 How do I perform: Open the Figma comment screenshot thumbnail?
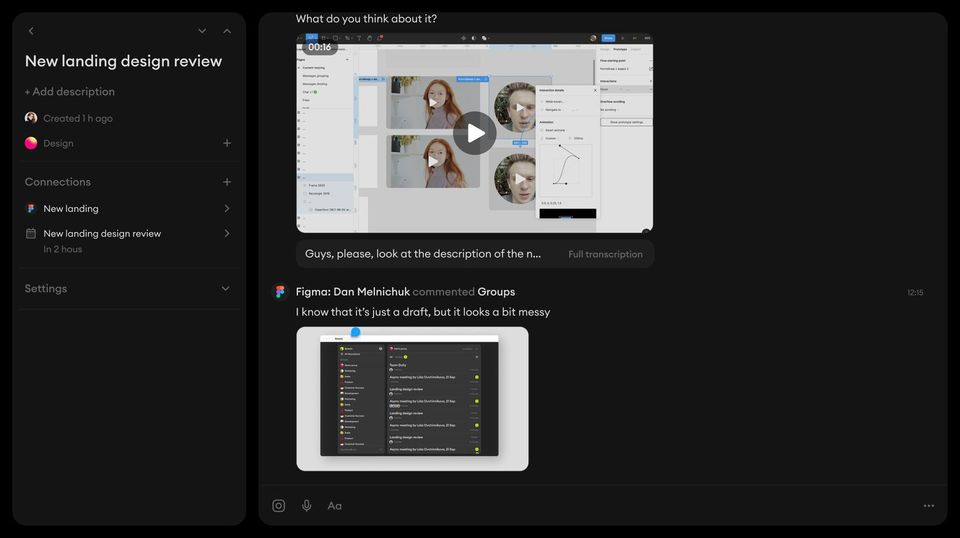pyautogui.click(x=413, y=398)
